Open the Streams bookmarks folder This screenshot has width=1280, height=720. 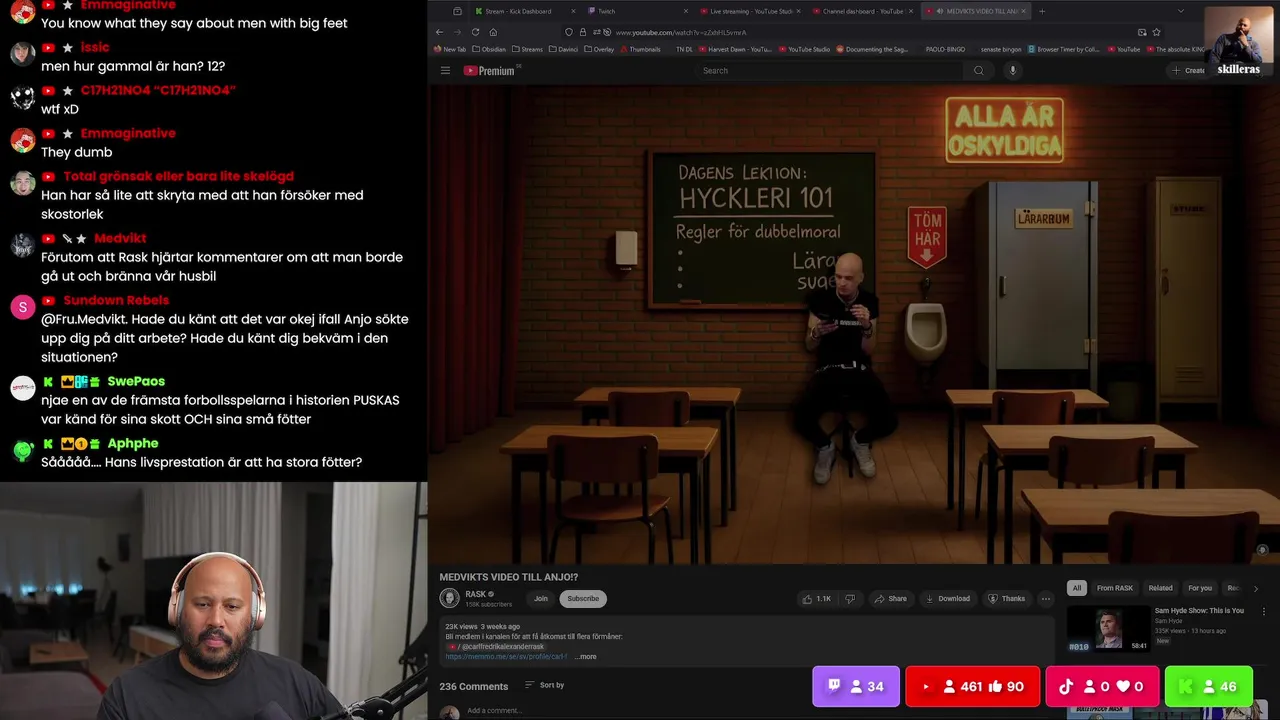(527, 49)
